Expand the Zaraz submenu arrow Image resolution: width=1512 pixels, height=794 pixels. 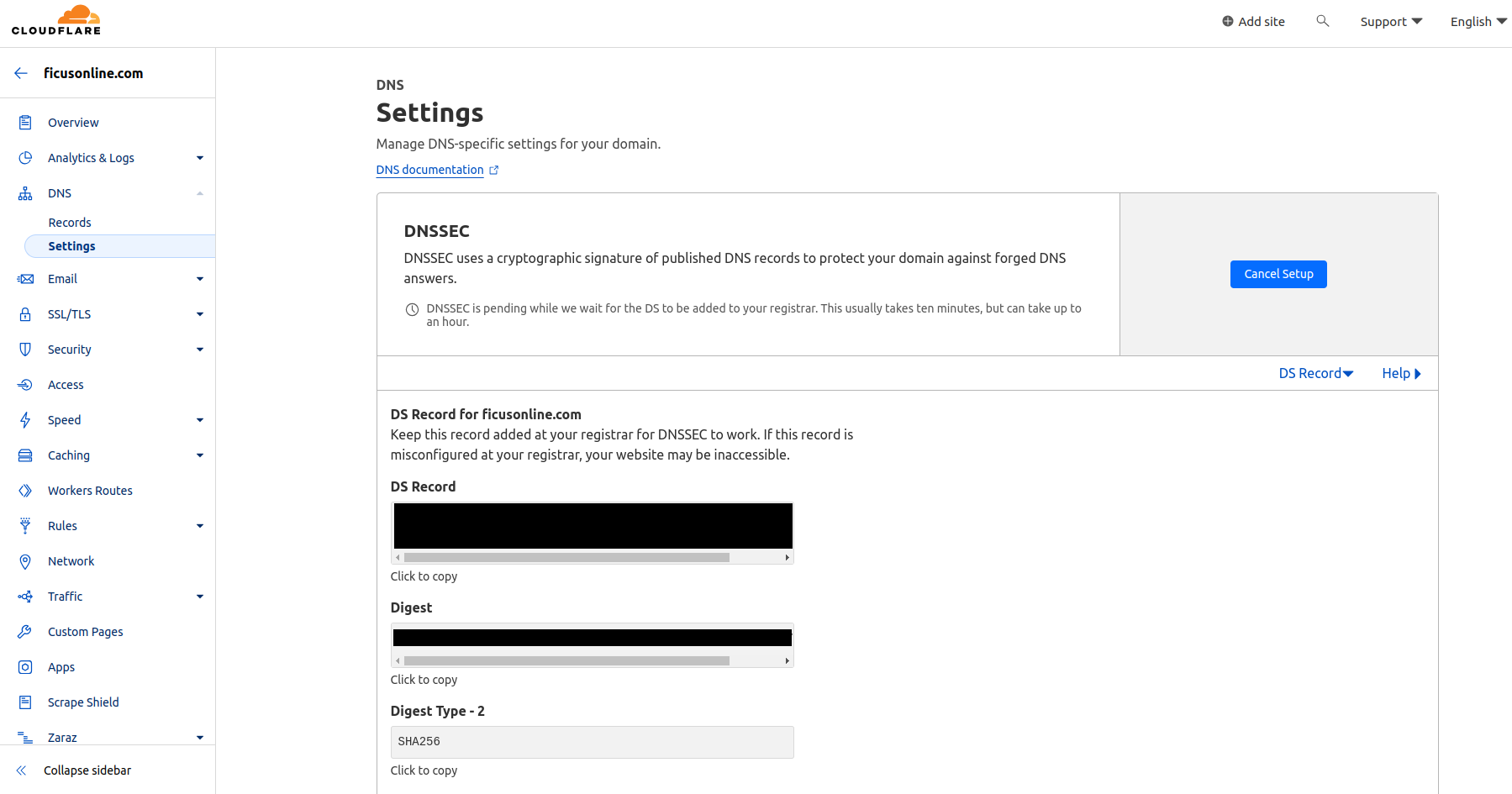[x=200, y=738]
